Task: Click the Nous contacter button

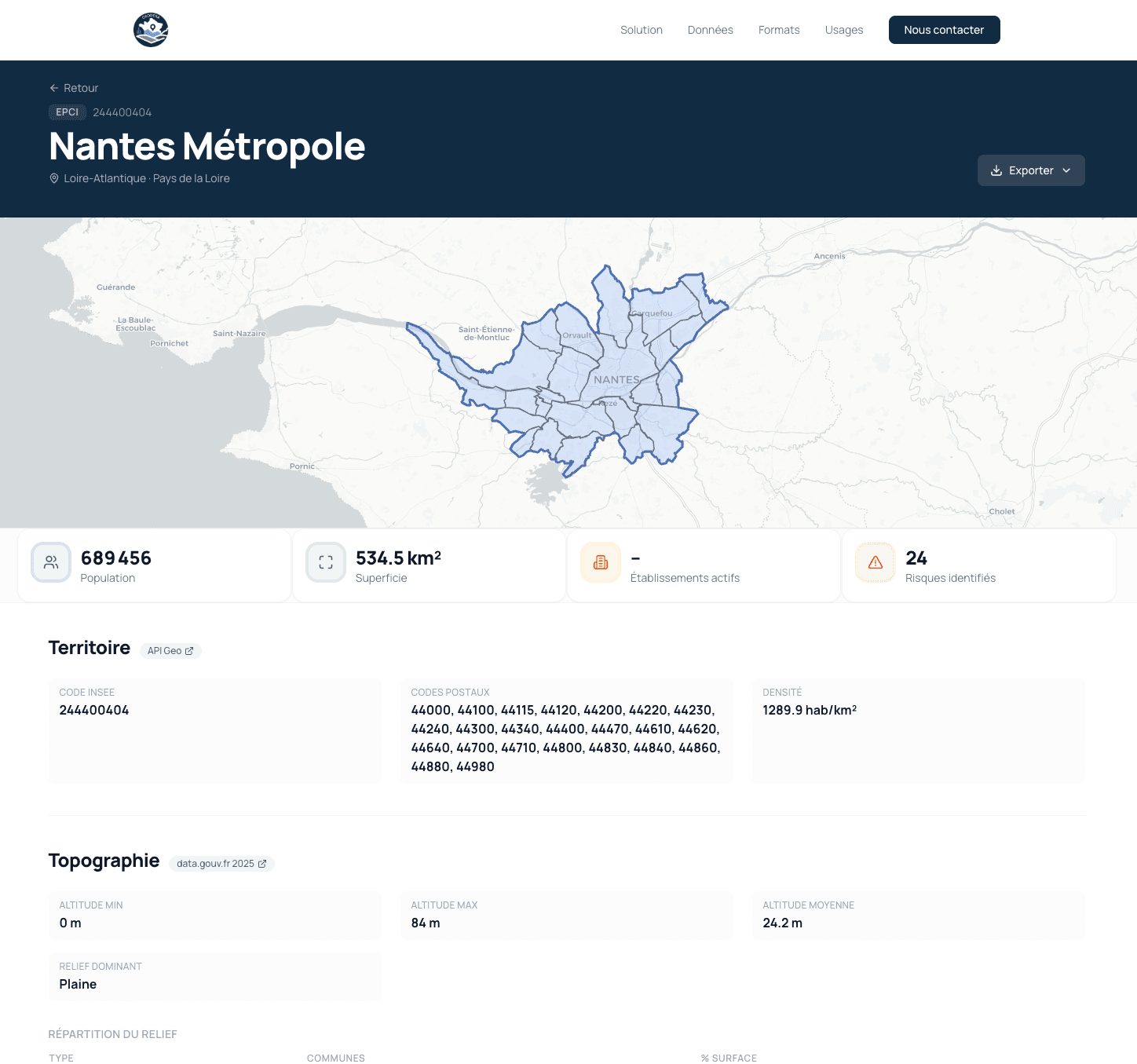Action: [944, 30]
